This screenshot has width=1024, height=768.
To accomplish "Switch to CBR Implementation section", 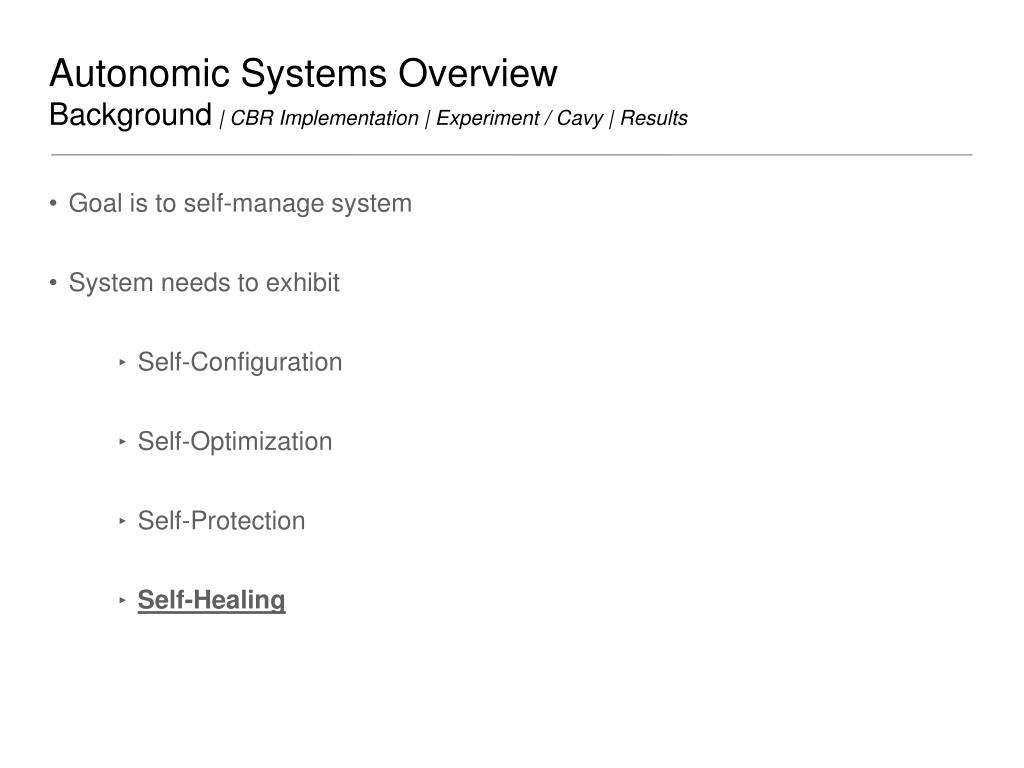I will click(x=325, y=118).
